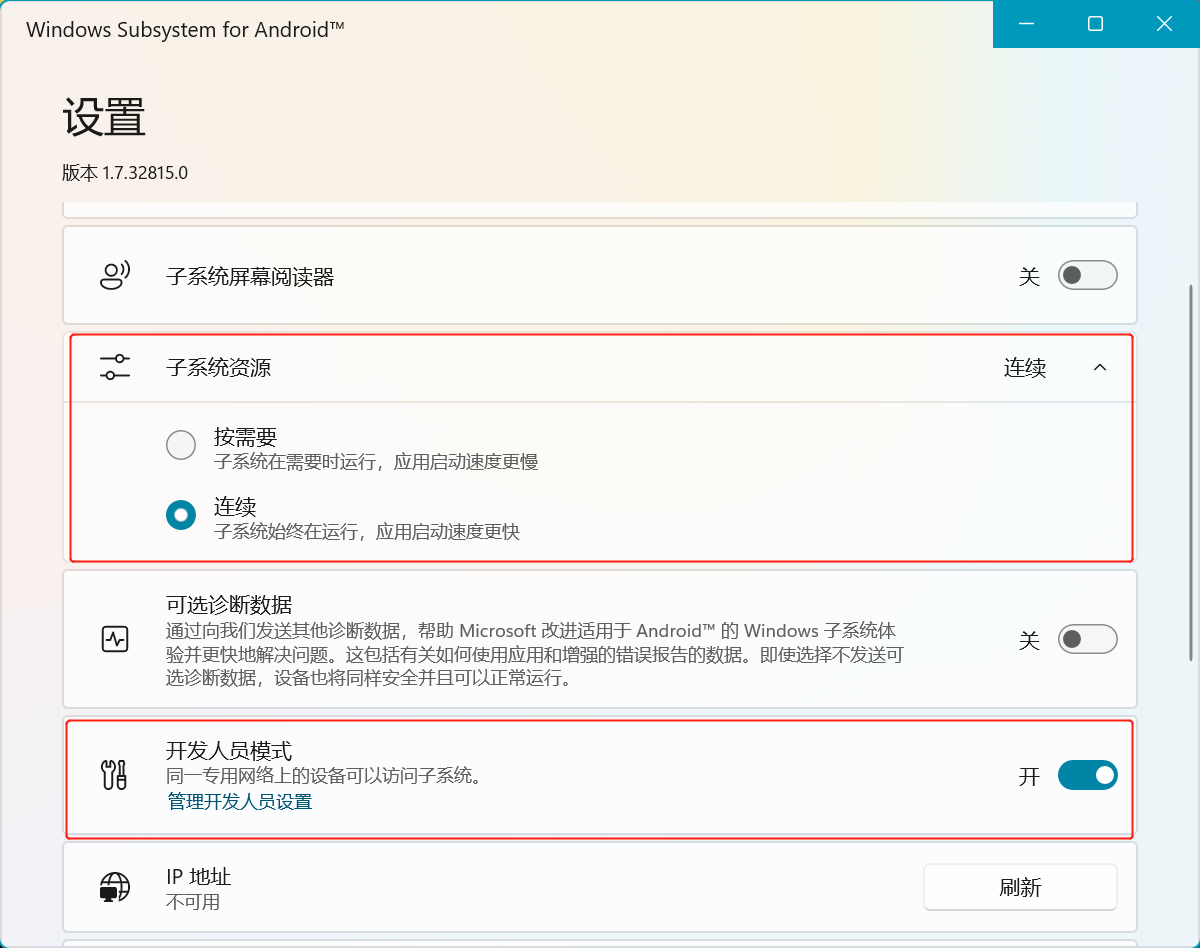Click the IP 地址 label

[x=199, y=877]
